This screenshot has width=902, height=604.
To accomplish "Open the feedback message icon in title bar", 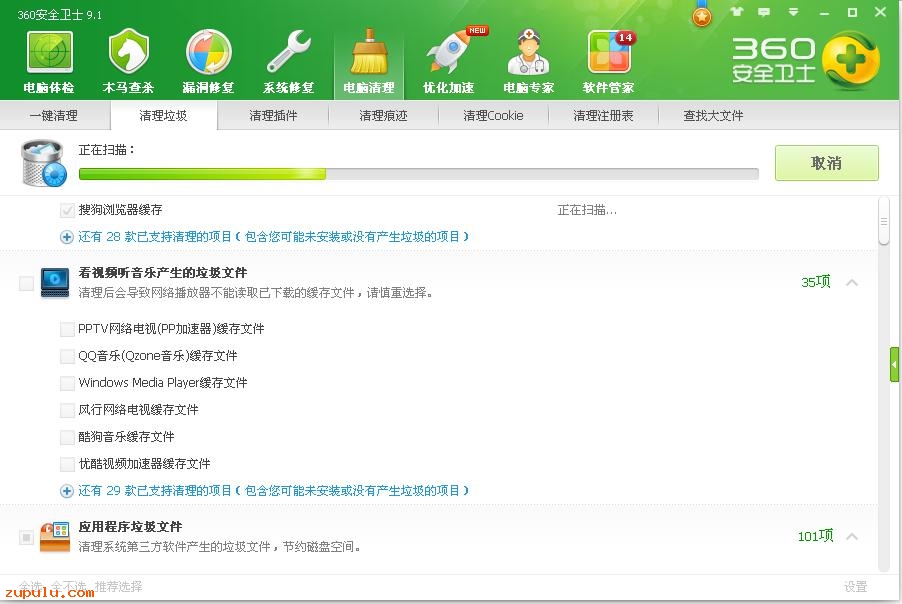I will coord(764,12).
